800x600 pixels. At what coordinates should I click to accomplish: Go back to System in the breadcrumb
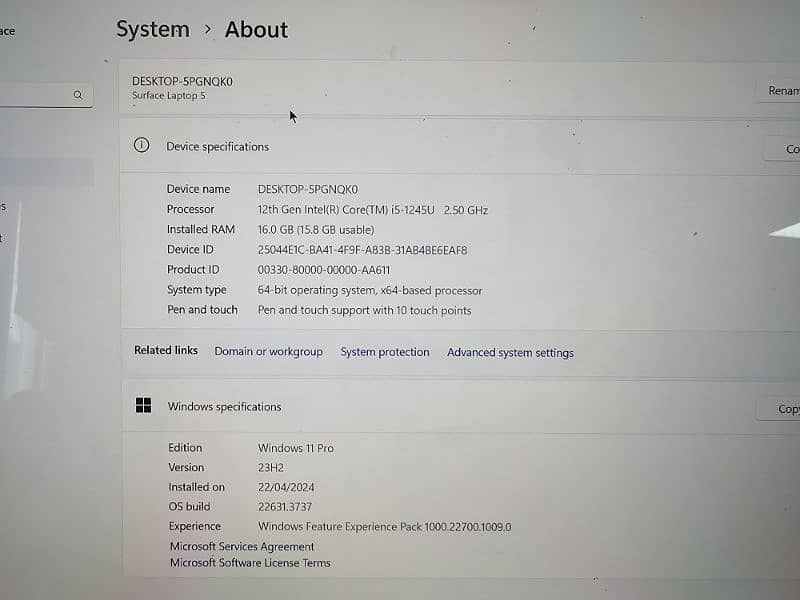(x=152, y=30)
